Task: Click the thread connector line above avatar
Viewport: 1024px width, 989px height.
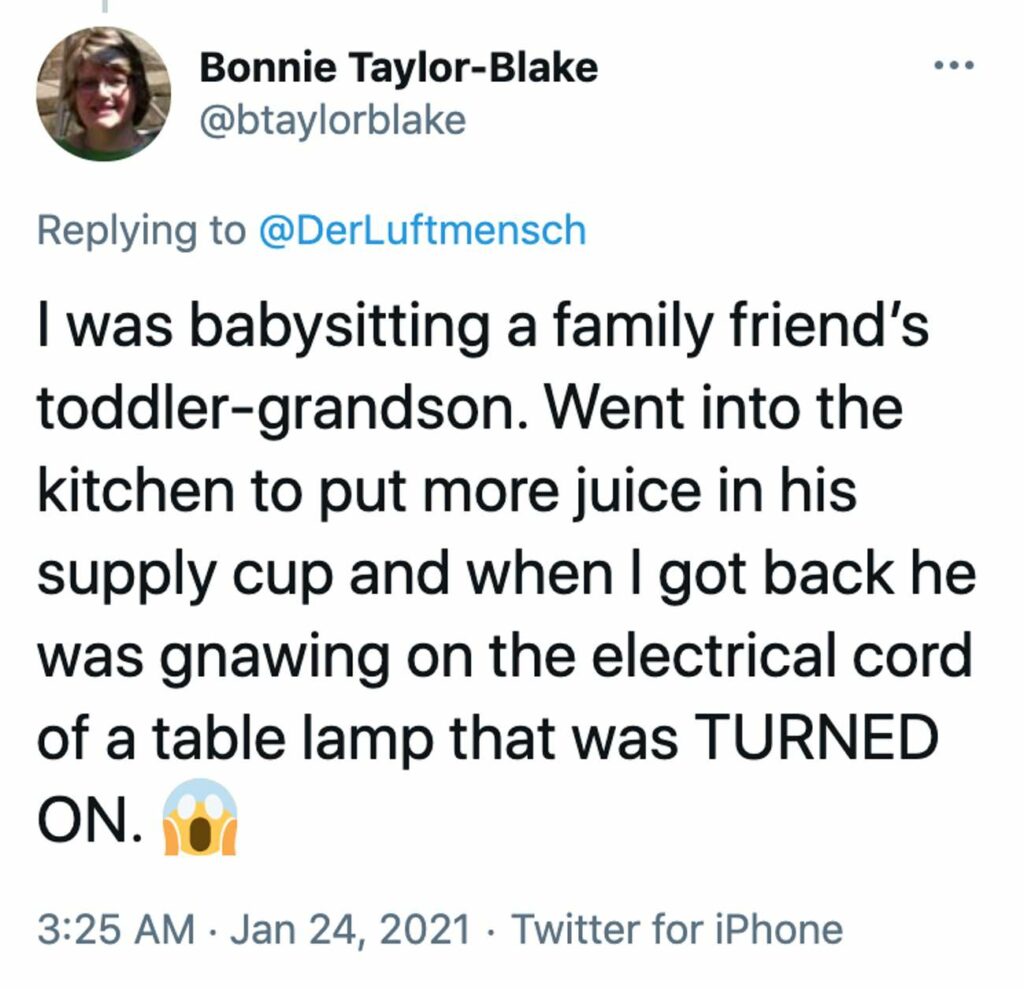Action: pos(104,7)
